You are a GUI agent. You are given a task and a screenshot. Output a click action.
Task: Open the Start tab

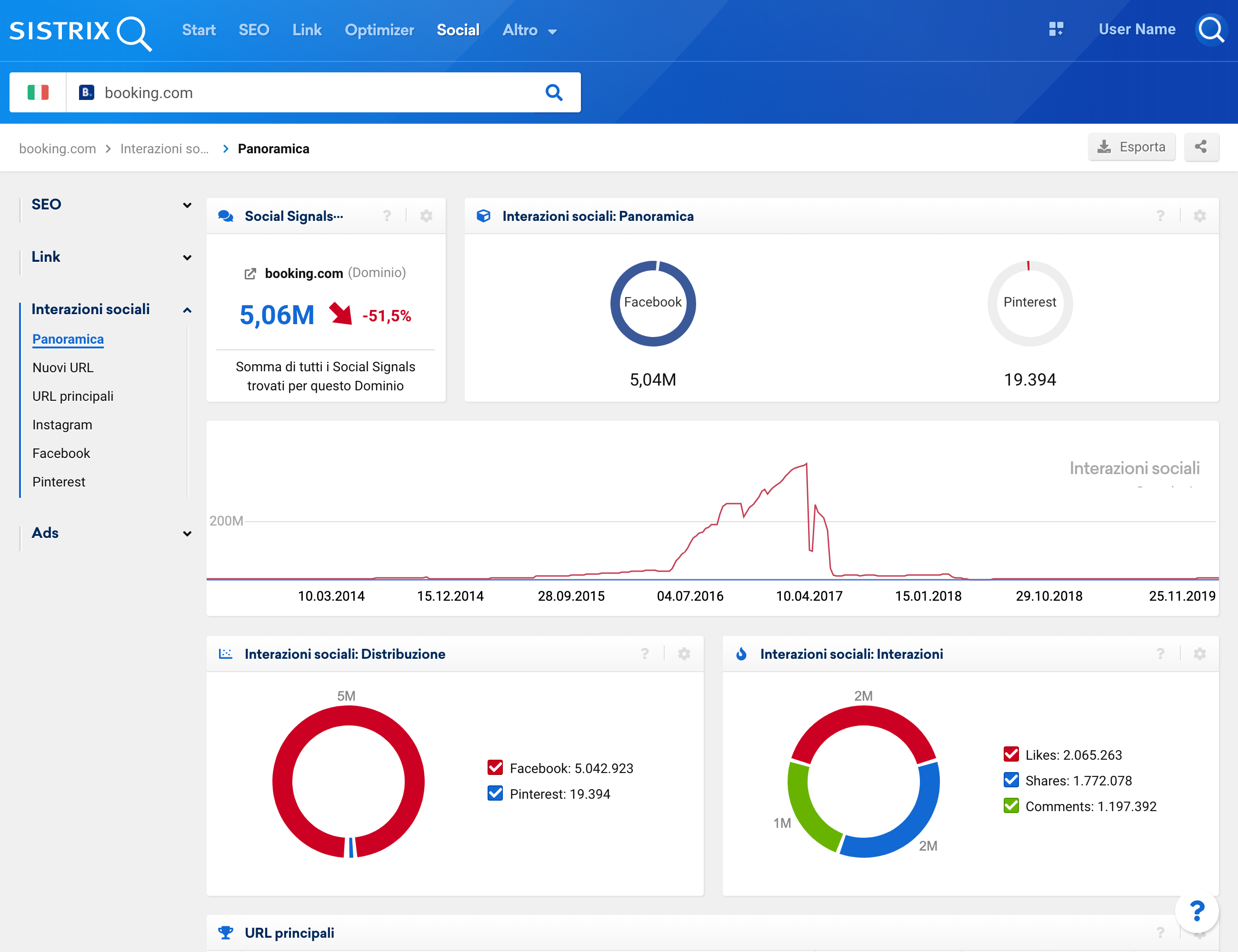[199, 30]
